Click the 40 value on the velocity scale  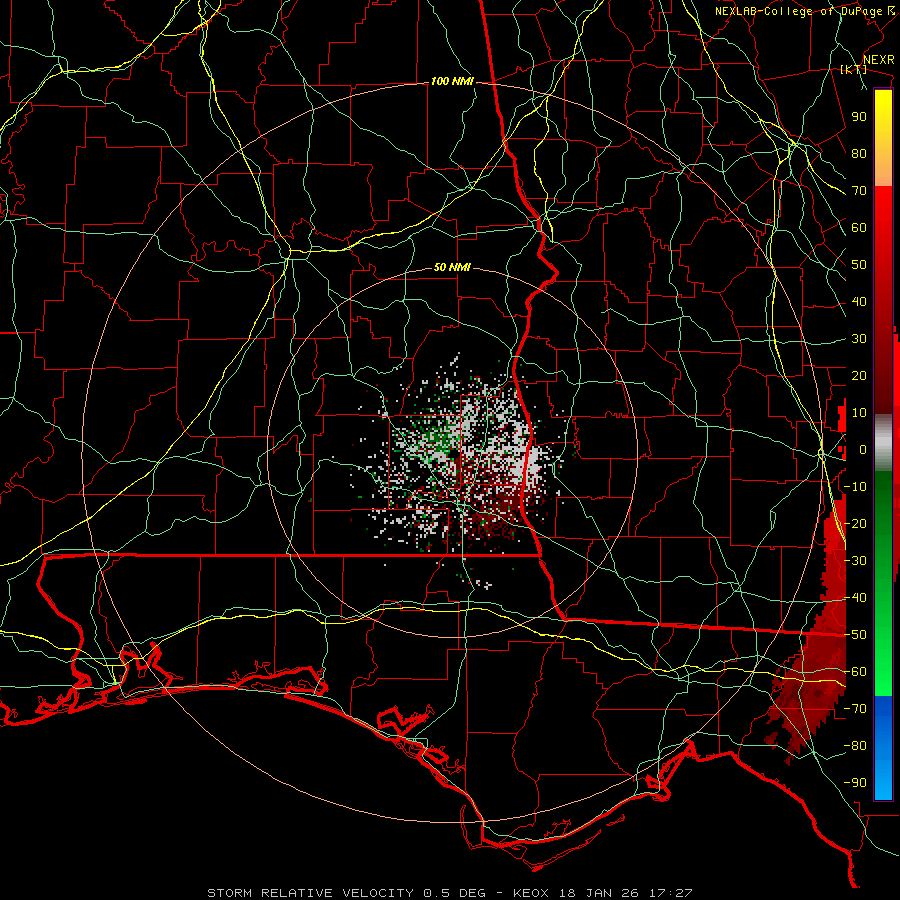click(x=859, y=301)
